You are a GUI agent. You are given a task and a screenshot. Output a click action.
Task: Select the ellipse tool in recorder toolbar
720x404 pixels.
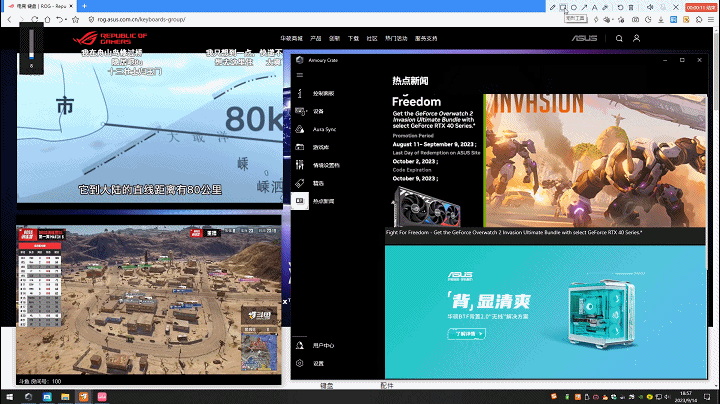(574, 7)
